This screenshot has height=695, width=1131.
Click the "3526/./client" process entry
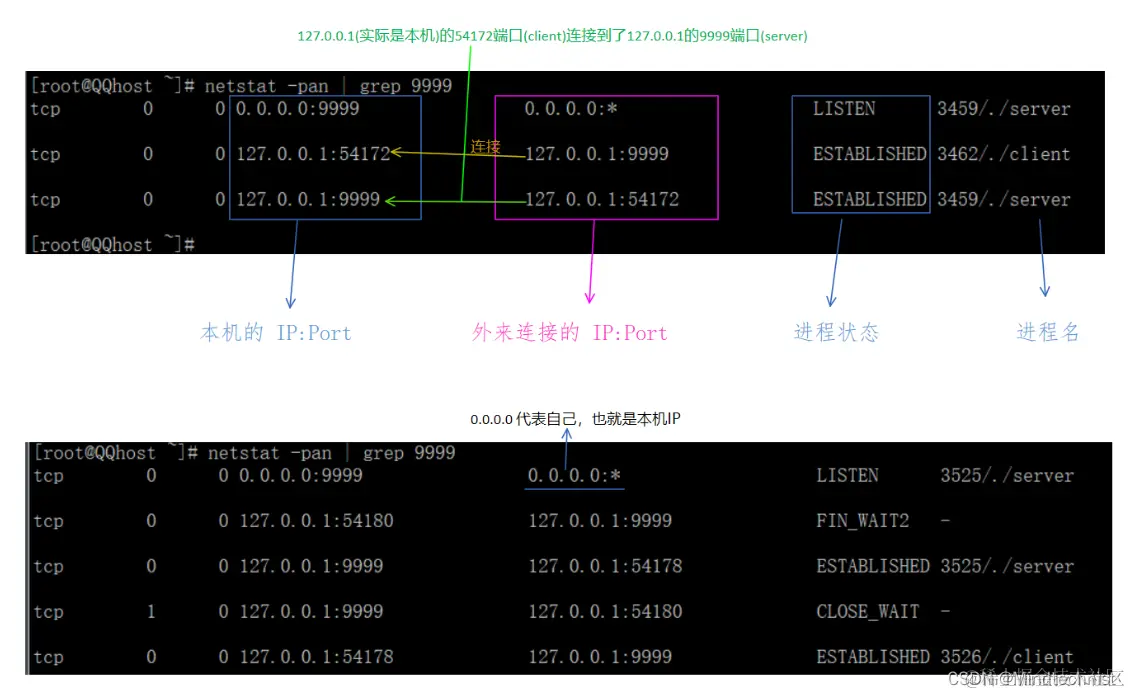click(x=1007, y=657)
